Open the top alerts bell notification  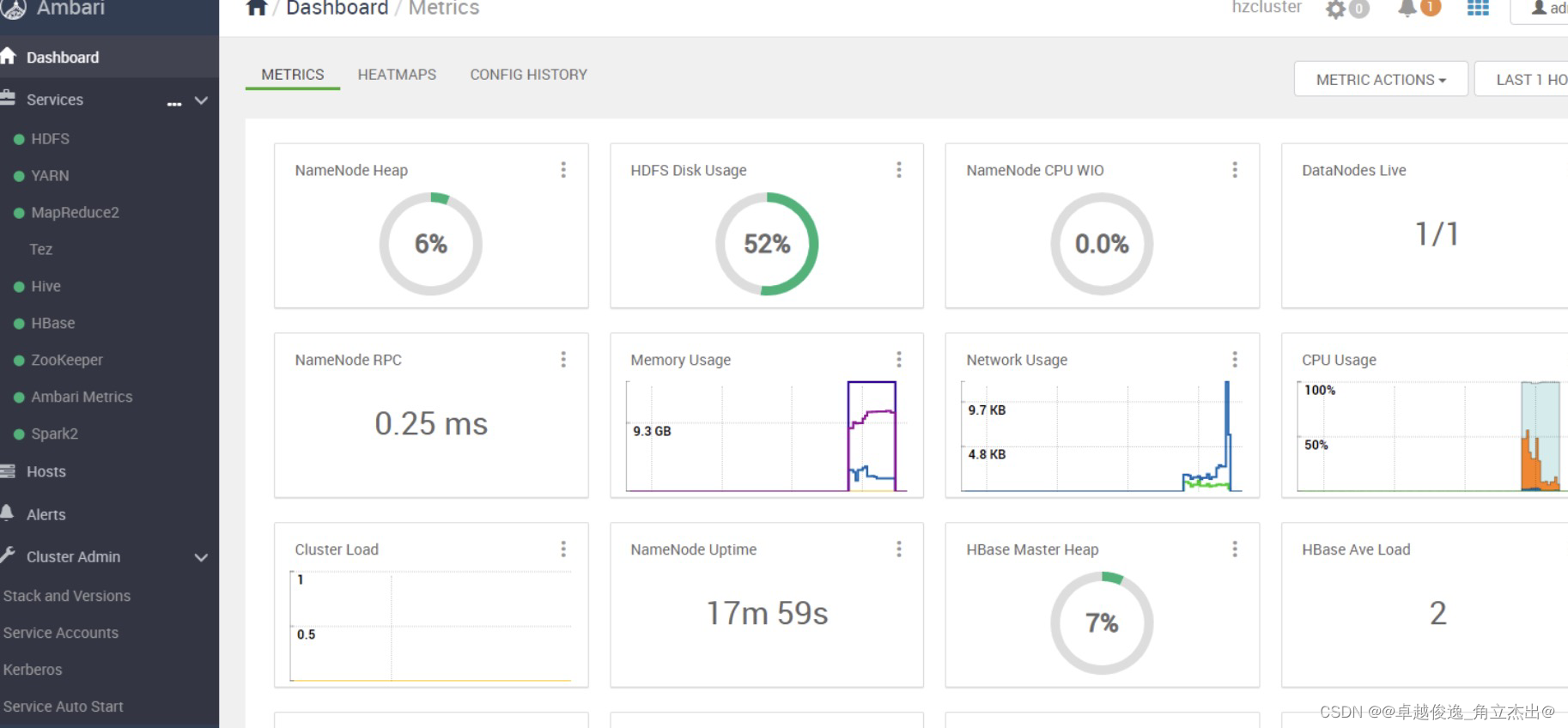point(1407,9)
